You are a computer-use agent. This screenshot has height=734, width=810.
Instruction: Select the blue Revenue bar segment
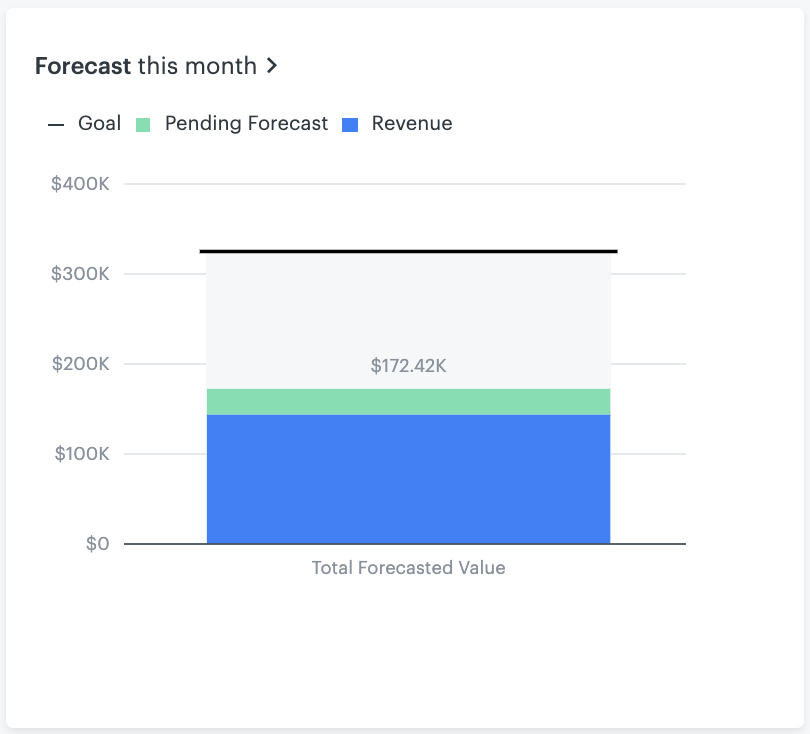(409, 479)
